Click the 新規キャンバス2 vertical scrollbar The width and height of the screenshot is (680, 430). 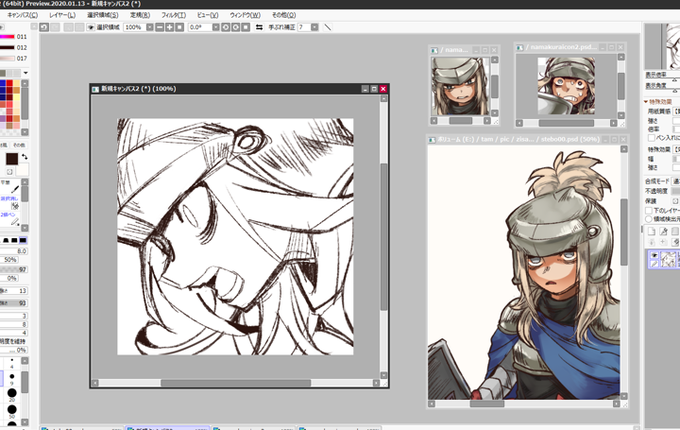coord(384,237)
